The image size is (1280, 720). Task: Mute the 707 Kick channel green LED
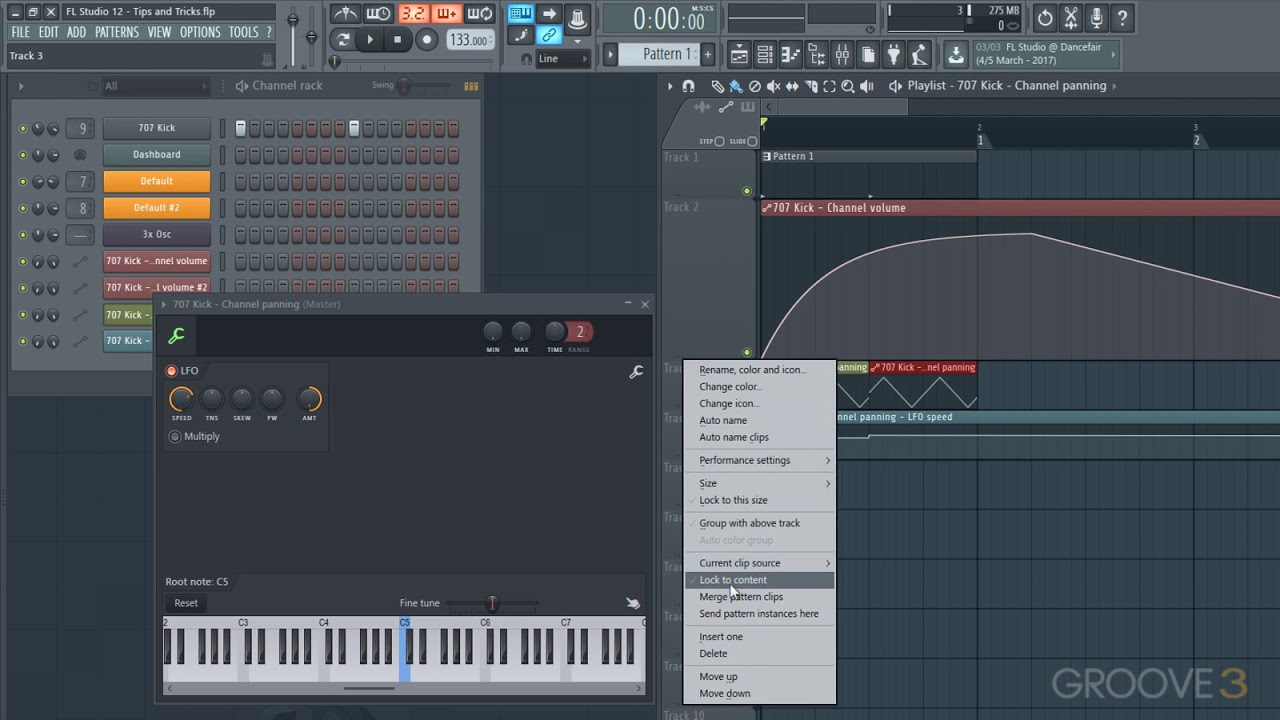pos(23,128)
